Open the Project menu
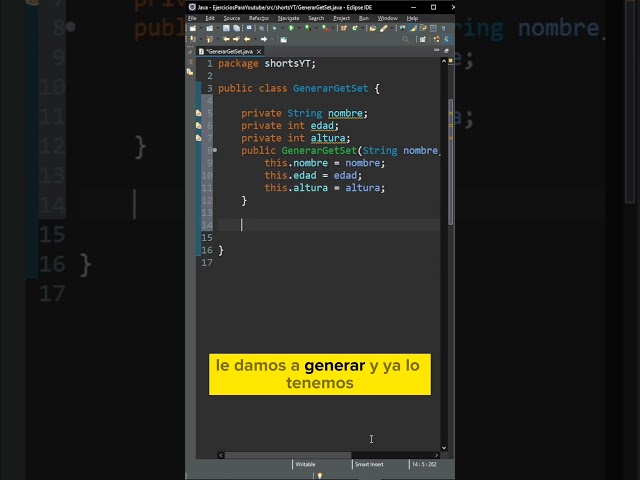640x480 pixels. pos(342,18)
